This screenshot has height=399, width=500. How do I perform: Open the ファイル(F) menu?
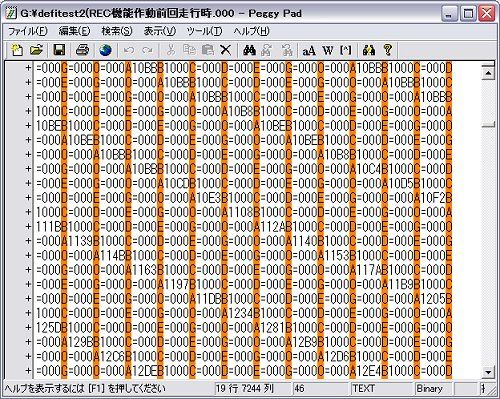point(28,31)
